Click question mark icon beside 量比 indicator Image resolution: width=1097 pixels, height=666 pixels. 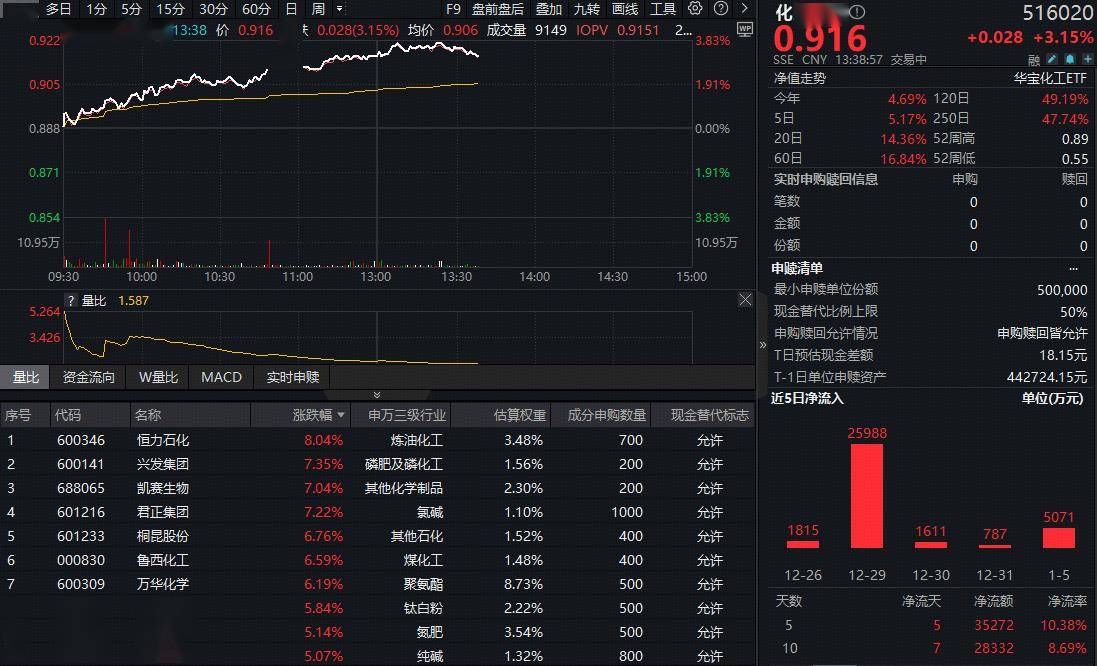(71, 301)
